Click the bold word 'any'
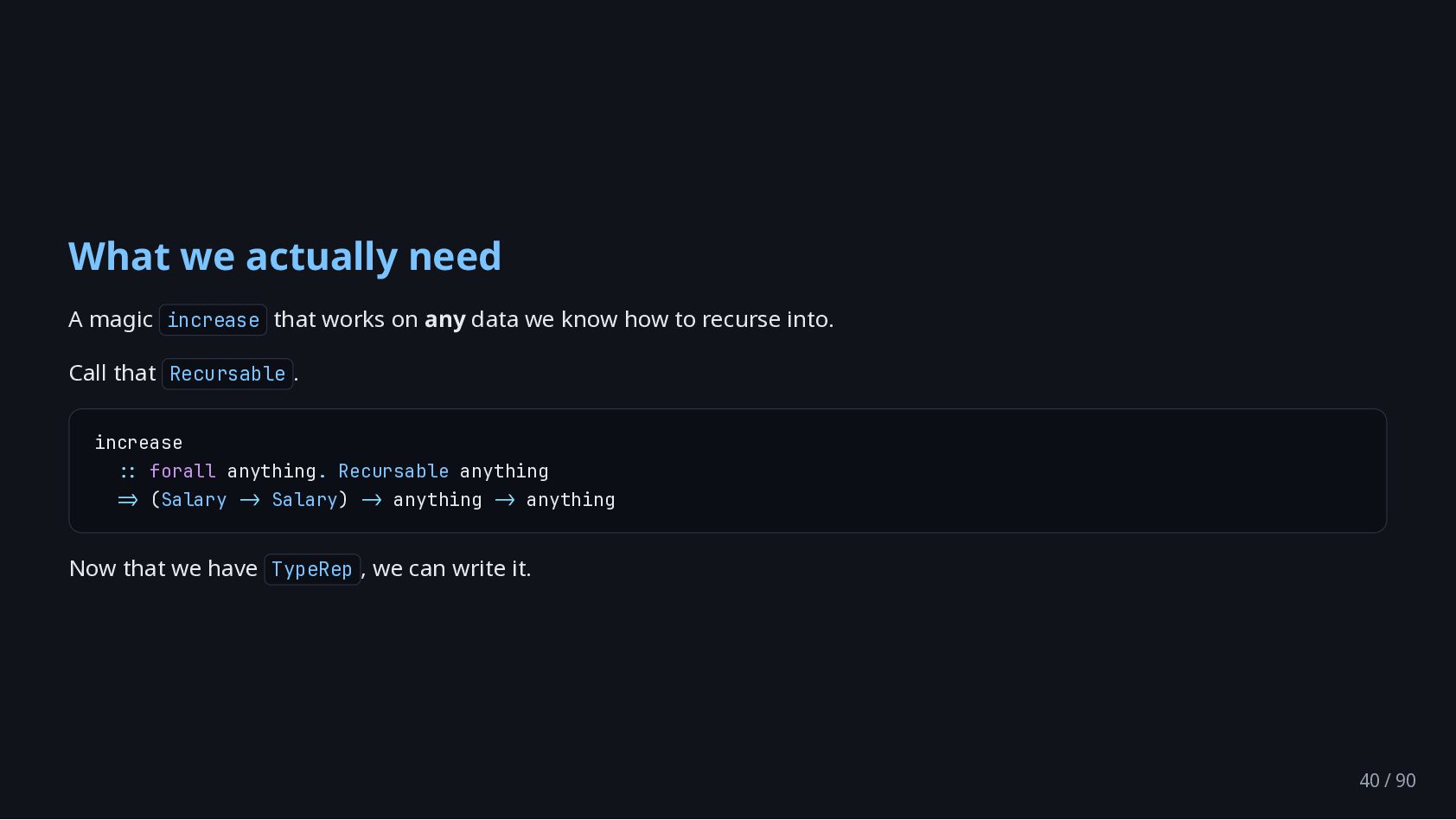 pos(444,320)
